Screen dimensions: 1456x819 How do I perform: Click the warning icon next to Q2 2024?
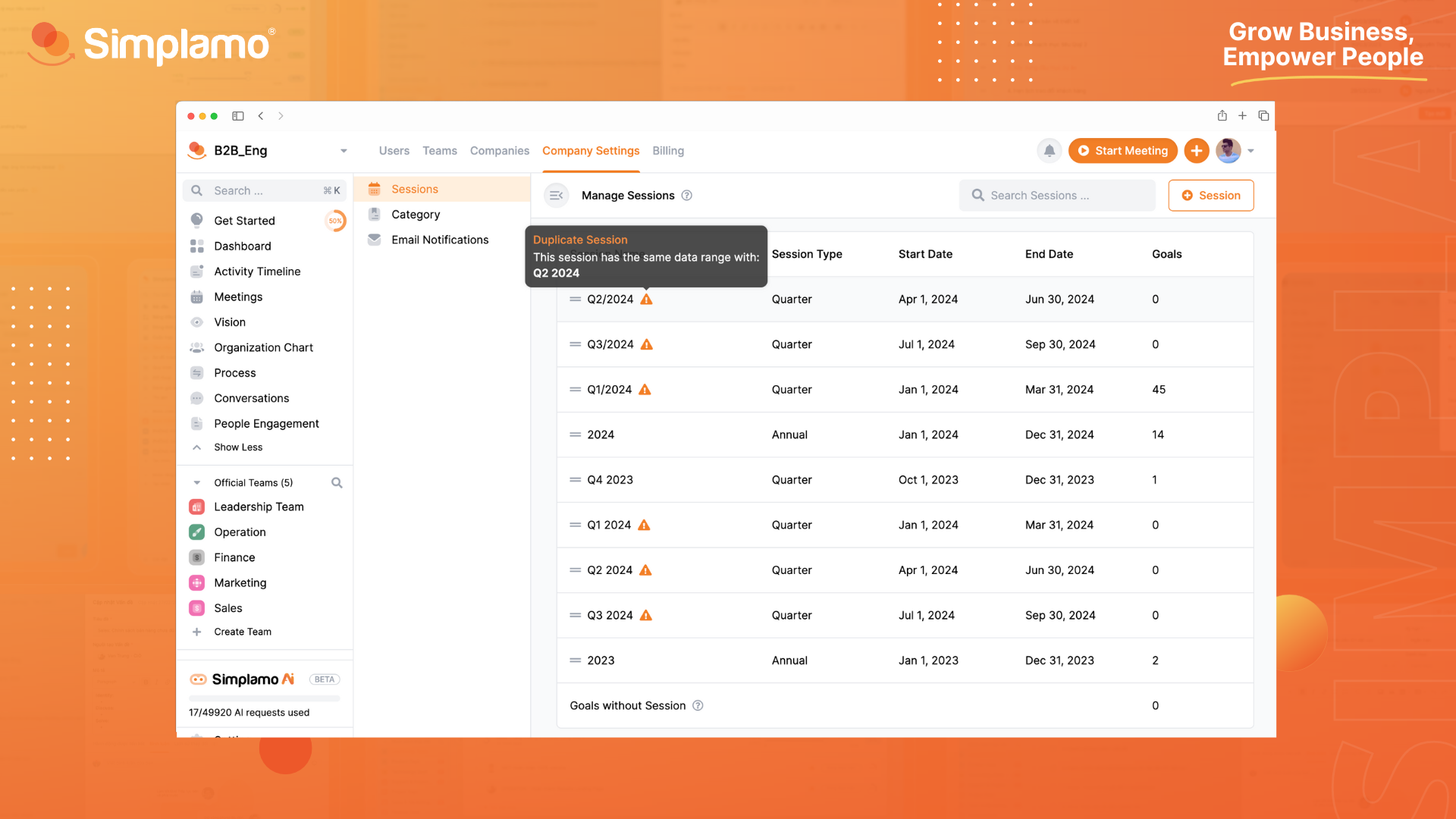[x=645, y=570]
